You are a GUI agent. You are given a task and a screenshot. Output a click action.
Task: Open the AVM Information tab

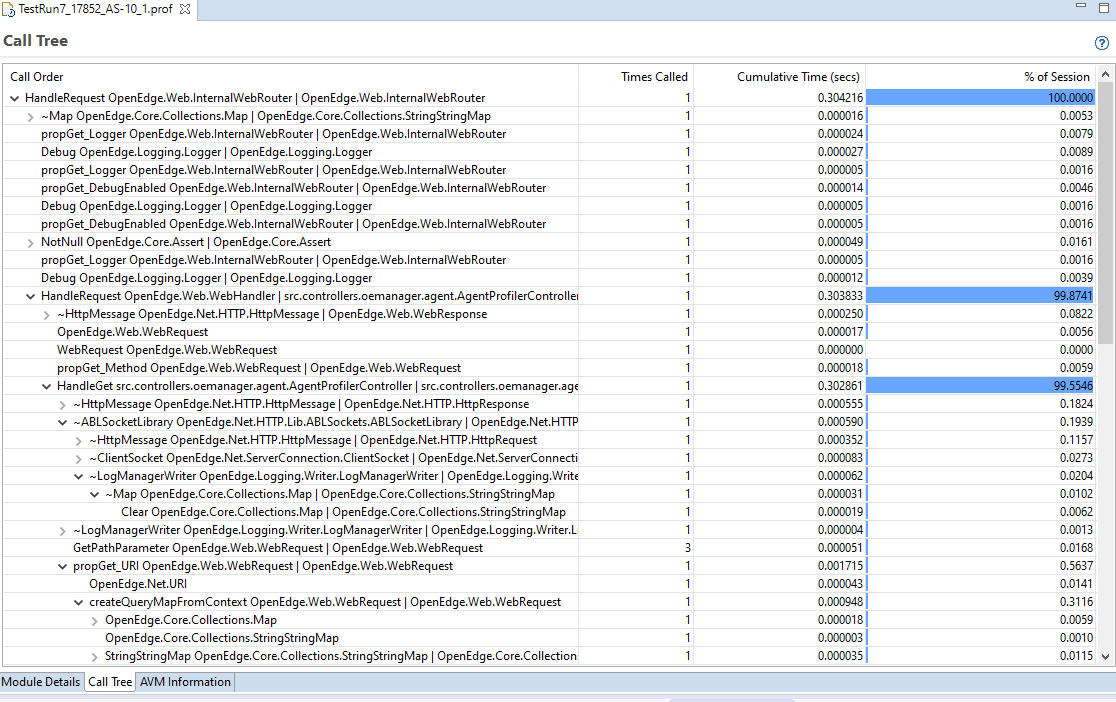(185, 682)
